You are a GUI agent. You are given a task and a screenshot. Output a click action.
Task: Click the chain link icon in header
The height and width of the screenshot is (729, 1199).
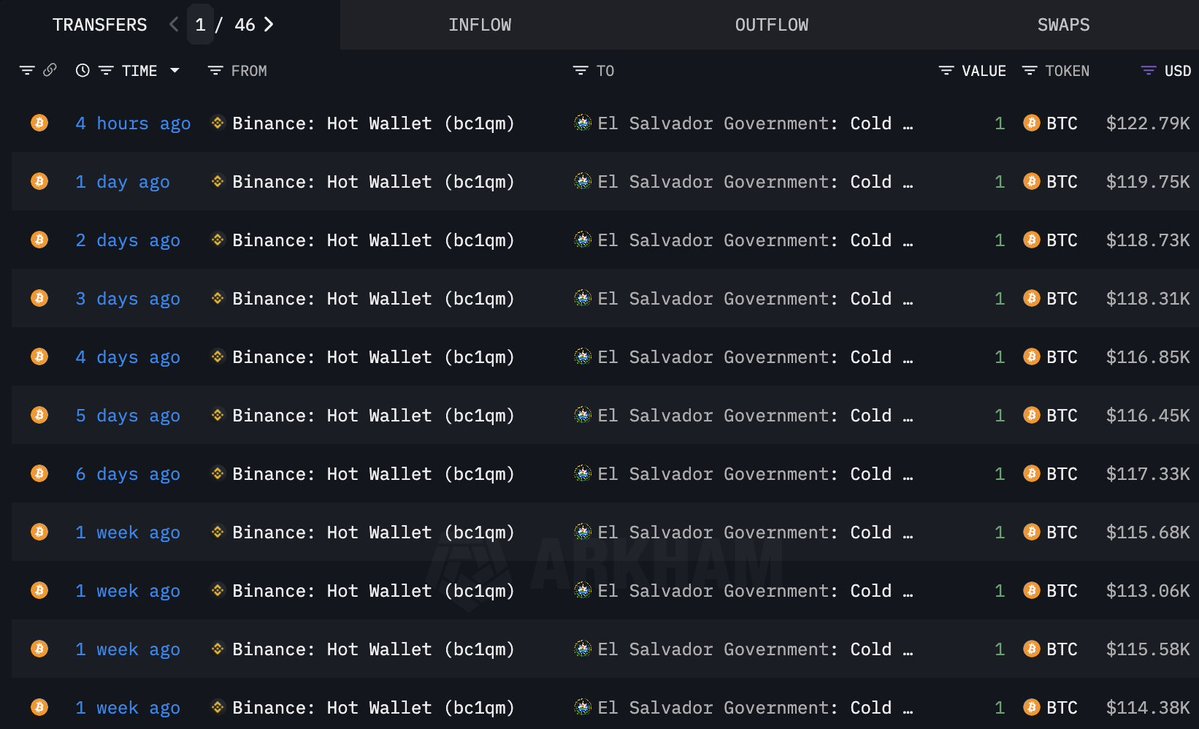[50, 70]
